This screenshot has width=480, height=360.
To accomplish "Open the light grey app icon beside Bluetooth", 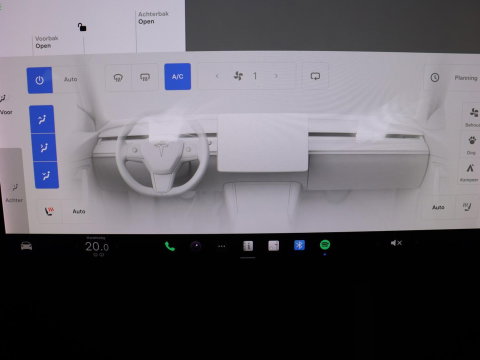I will (273, 246).
